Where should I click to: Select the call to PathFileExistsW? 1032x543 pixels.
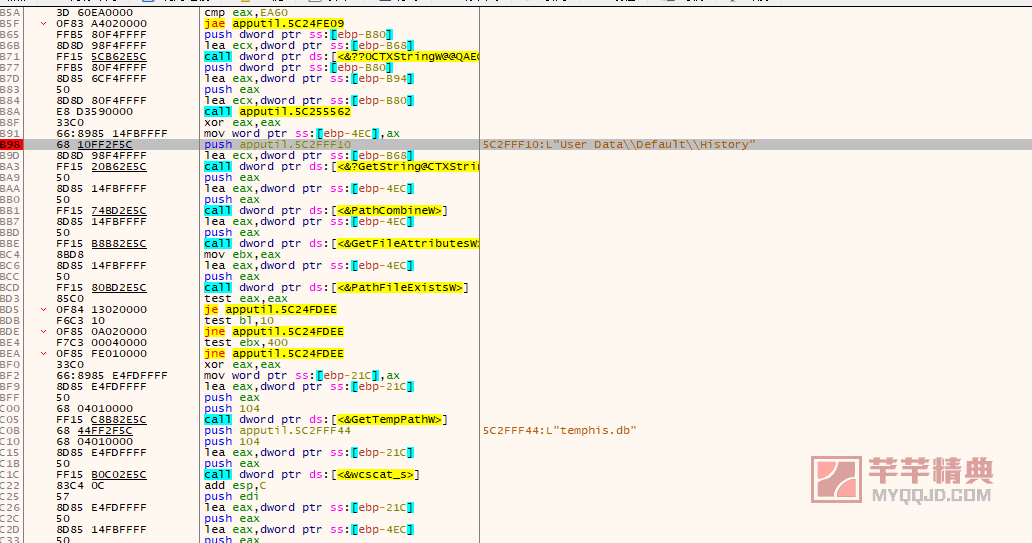coord(336,288)
